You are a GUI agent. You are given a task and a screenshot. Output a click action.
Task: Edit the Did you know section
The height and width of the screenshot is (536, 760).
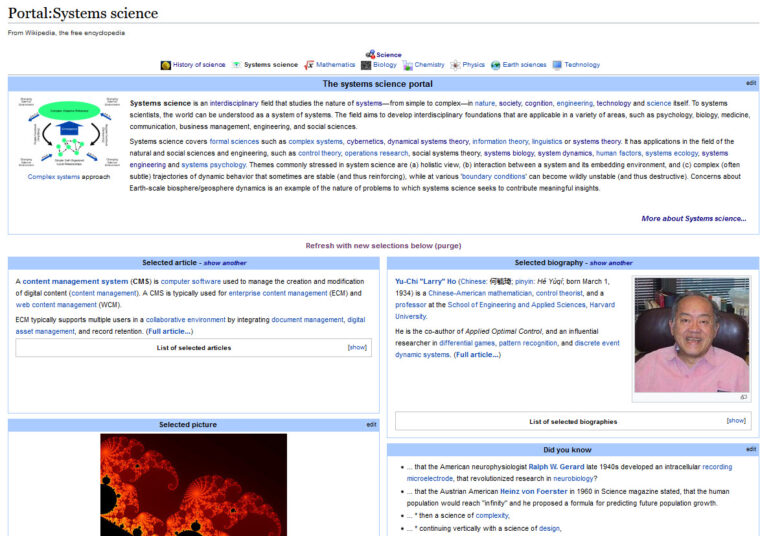coord(751,449)
